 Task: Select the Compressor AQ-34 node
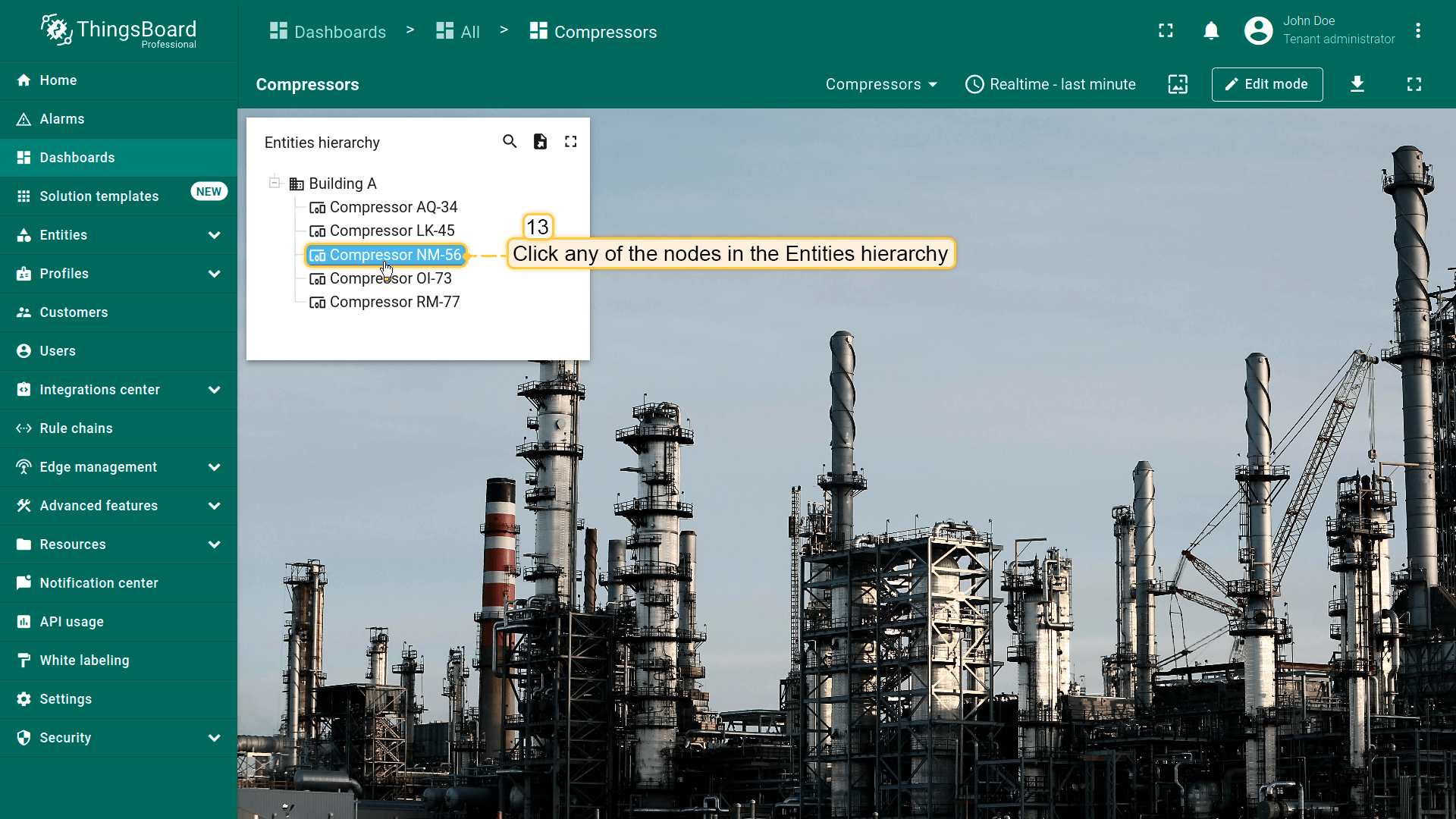pyautogui.click(x=393, y=207)
